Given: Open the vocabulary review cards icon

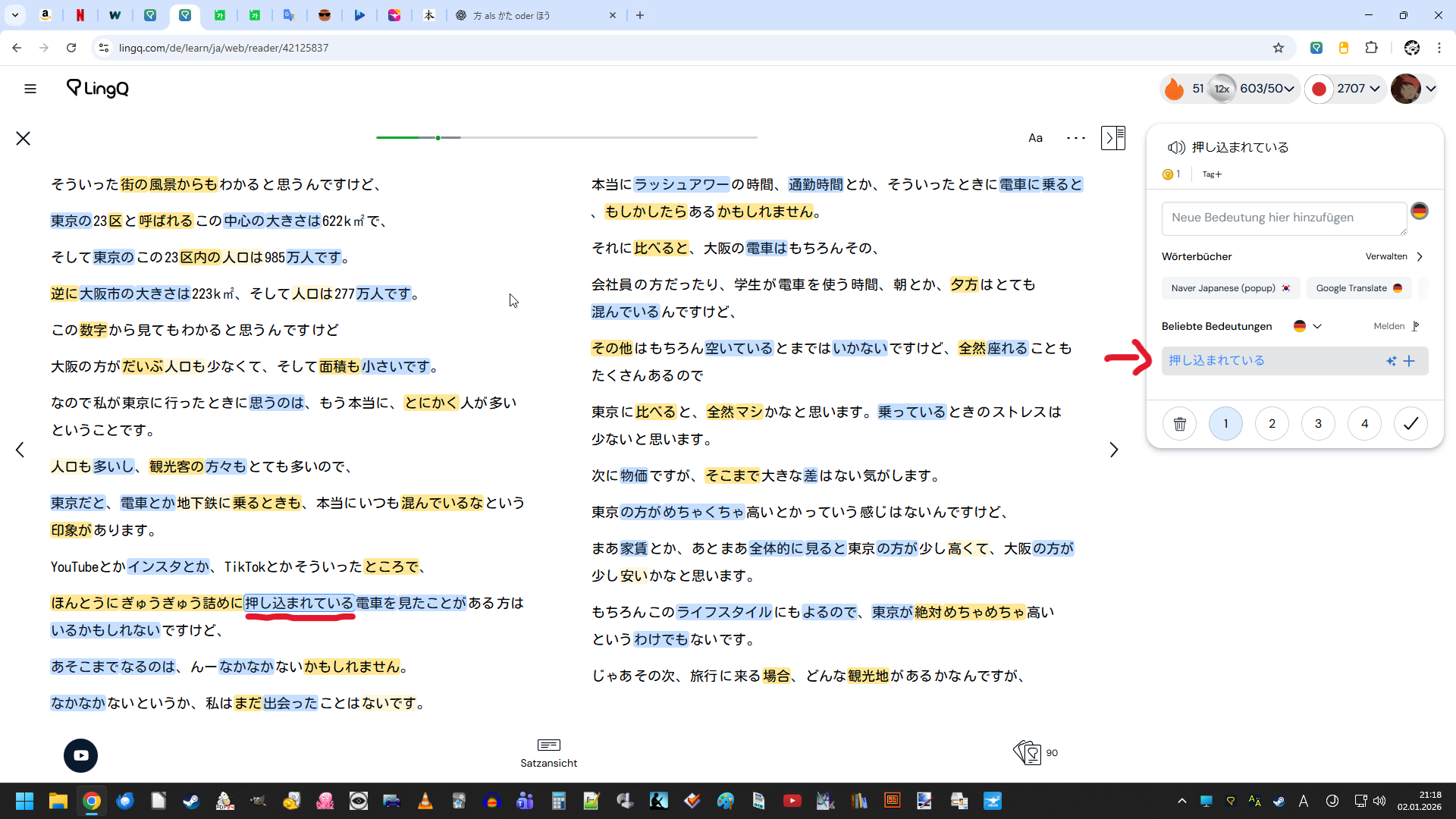Looking at the screenshot, I should tap(1028, 752).
